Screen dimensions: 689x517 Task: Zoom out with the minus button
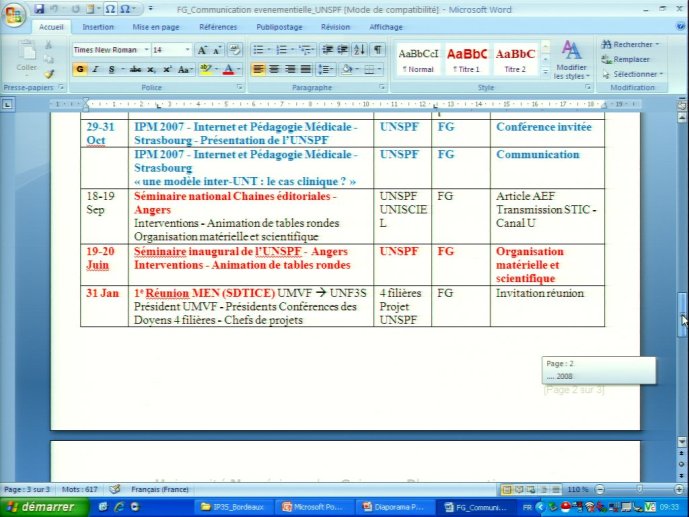tap(600, 489)
